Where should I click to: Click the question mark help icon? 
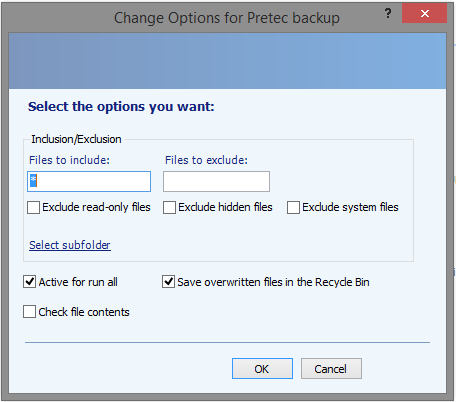[x=388, y=14]
